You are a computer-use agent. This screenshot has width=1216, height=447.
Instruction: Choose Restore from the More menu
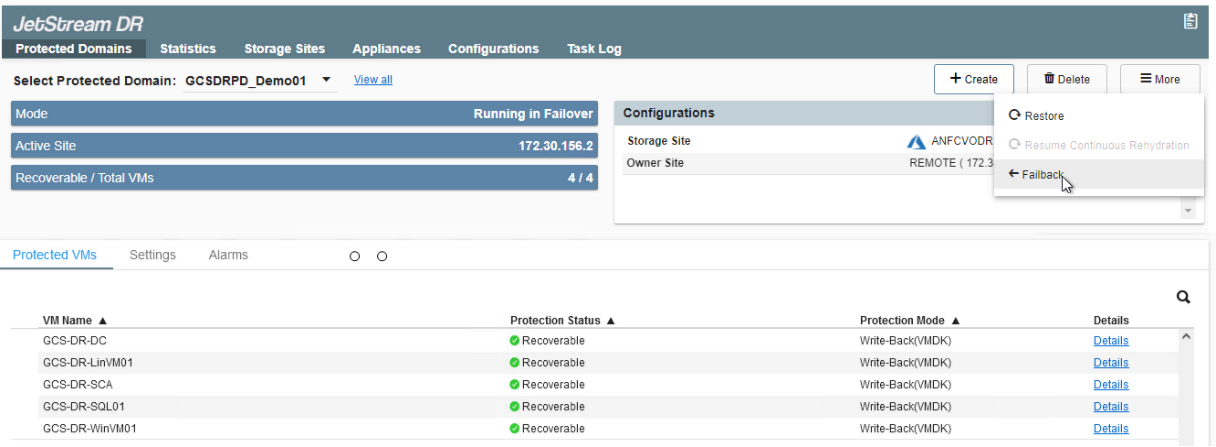point(1098,116)
